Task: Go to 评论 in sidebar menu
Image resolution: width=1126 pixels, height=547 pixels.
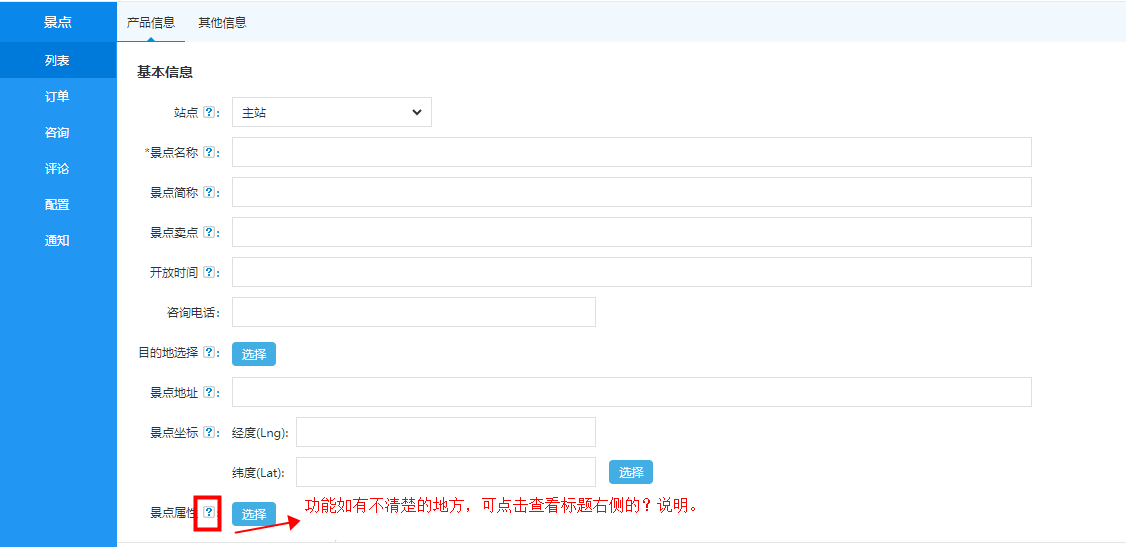Action: [x=57, y=169]
